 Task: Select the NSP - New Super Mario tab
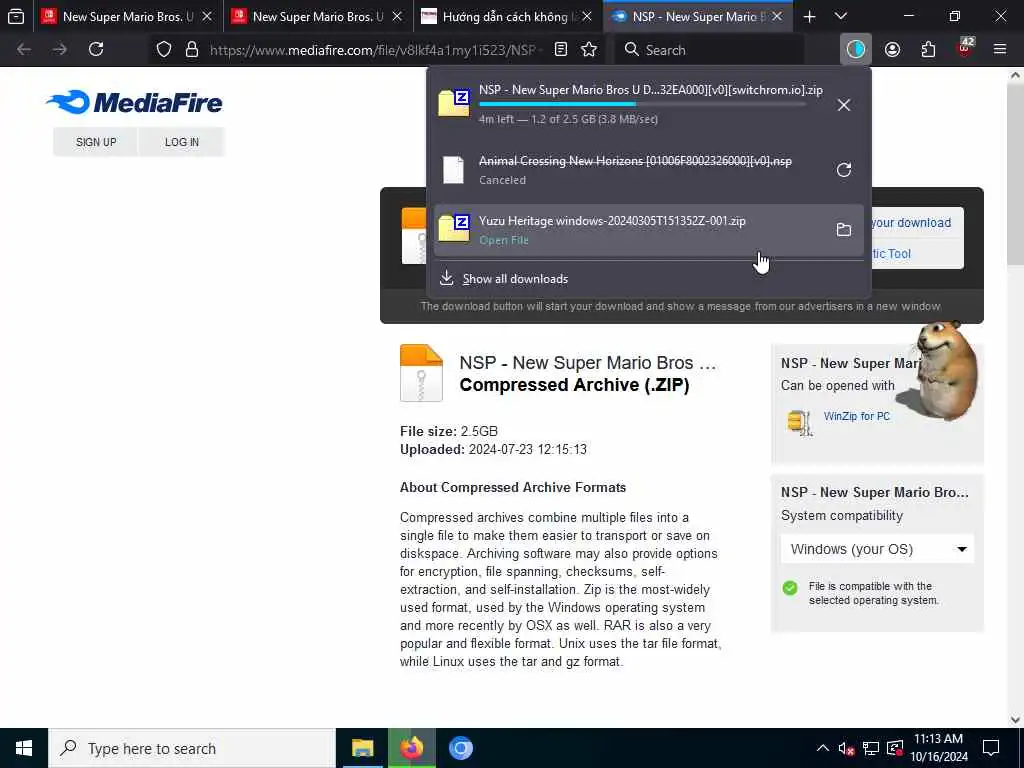tap(697, 17)
